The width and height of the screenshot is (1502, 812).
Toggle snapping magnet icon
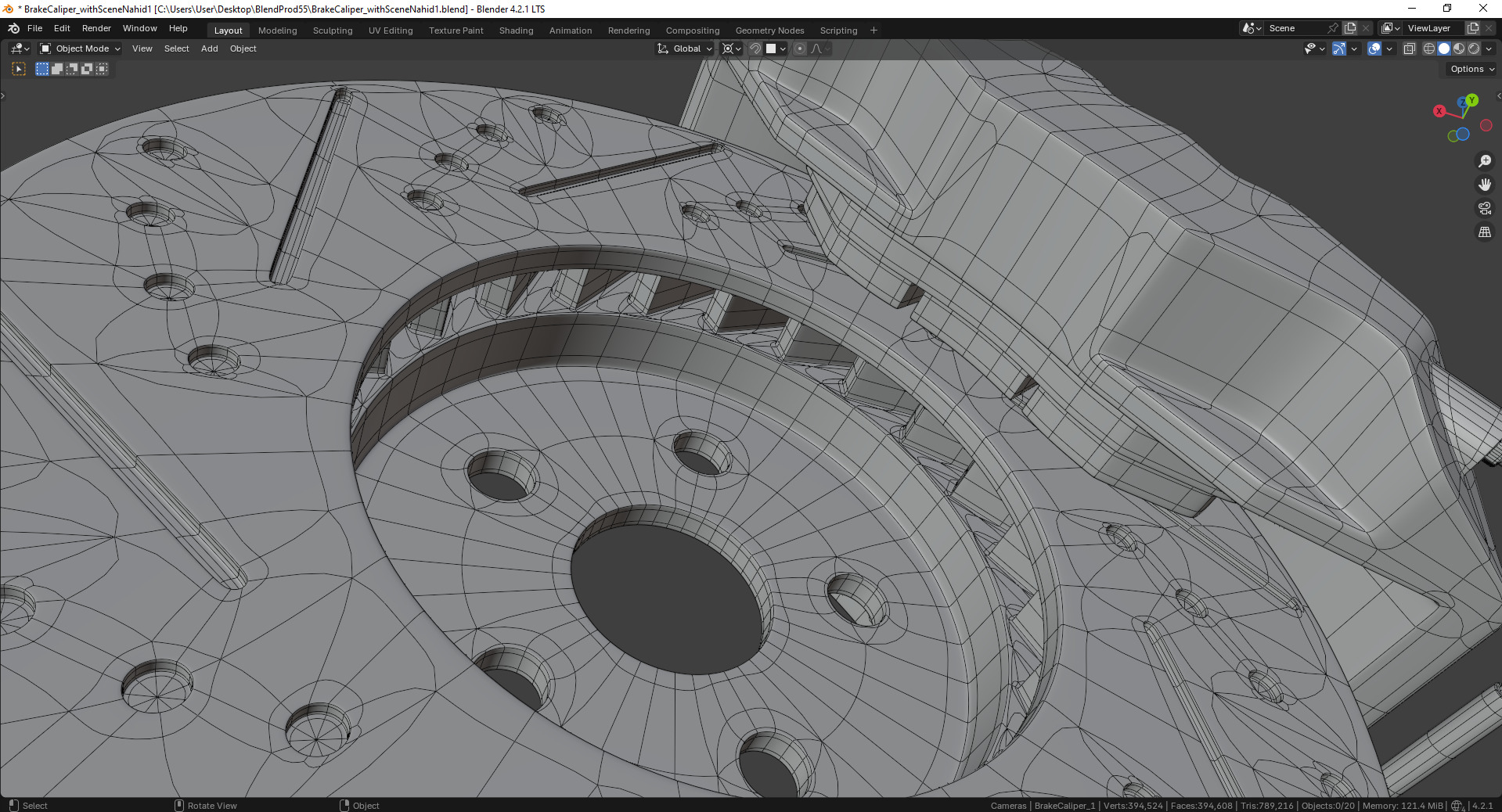(755, 49)
